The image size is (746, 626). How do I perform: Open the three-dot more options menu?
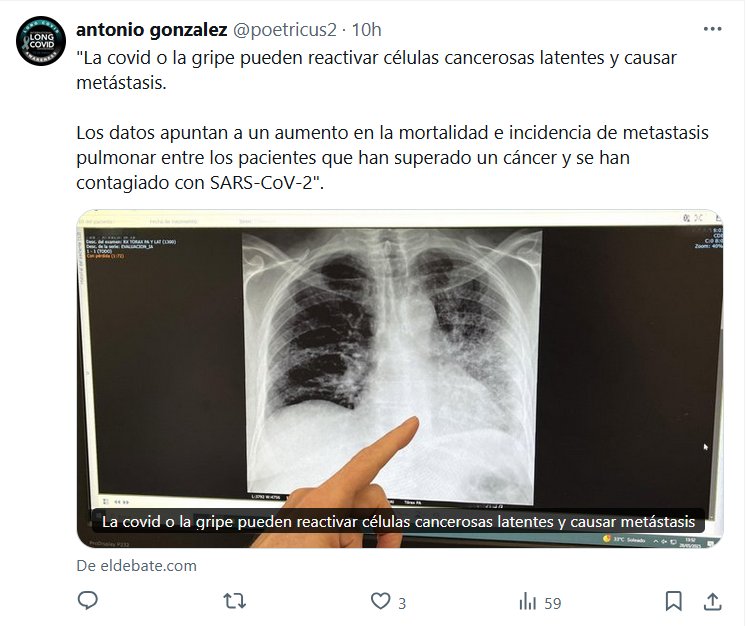click(x=712, y=29)
